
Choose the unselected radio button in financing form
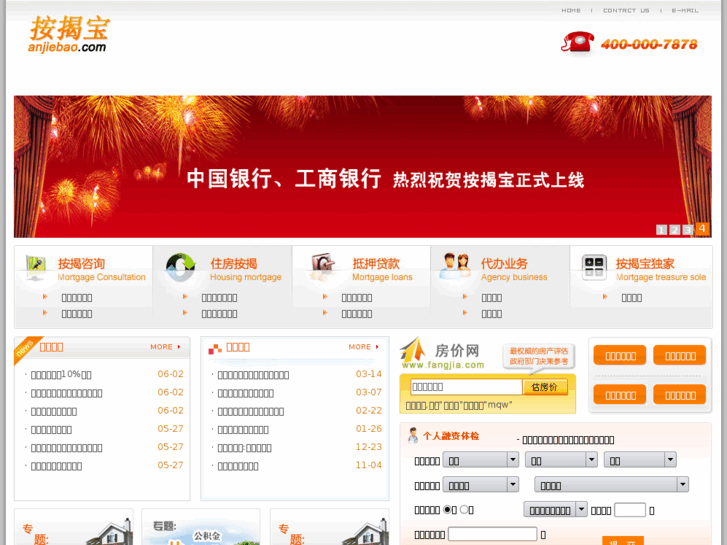click(x=464, y=510)
